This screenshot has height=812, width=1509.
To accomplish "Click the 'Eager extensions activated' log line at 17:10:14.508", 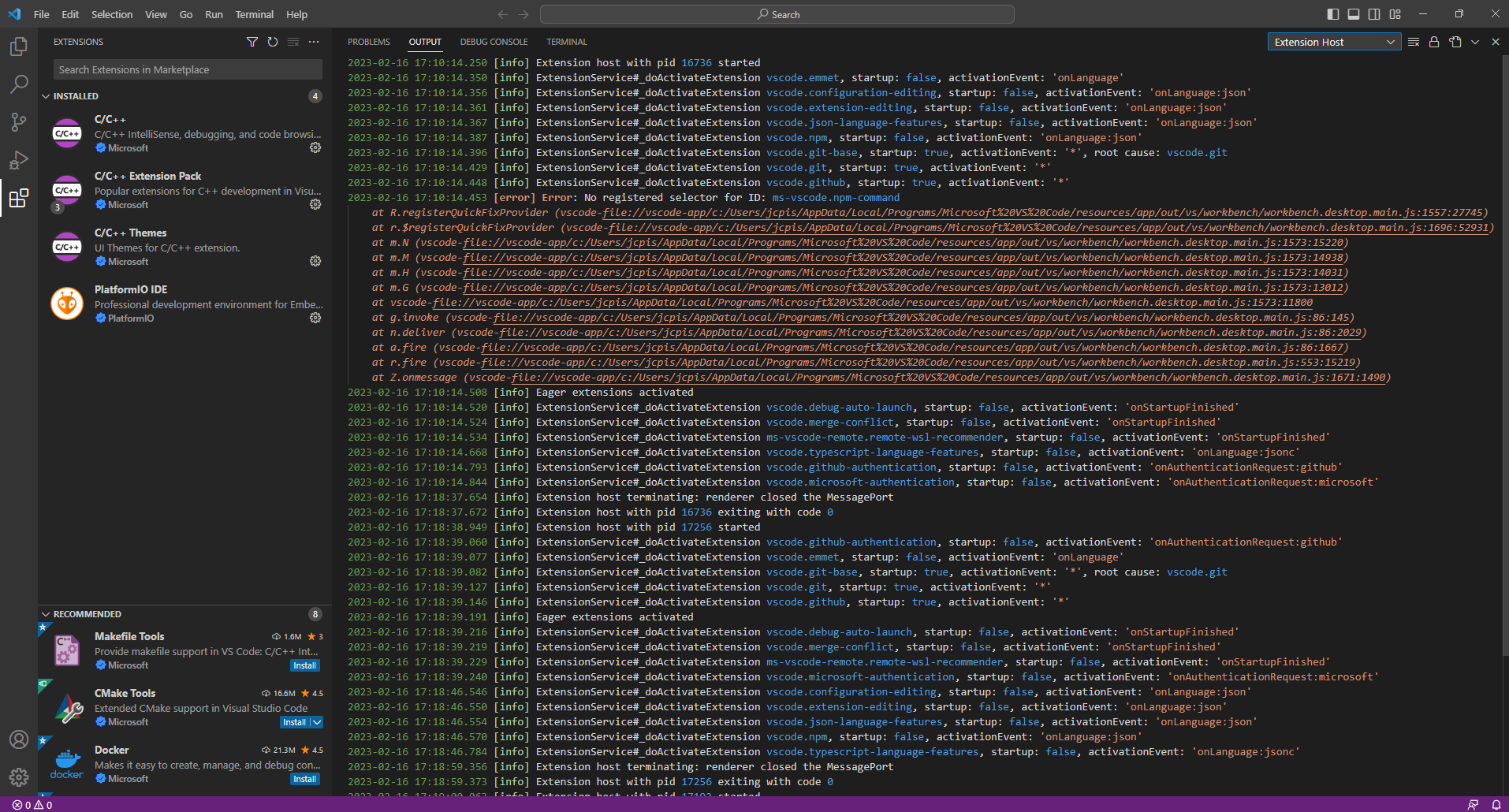I will click(520, 393).
